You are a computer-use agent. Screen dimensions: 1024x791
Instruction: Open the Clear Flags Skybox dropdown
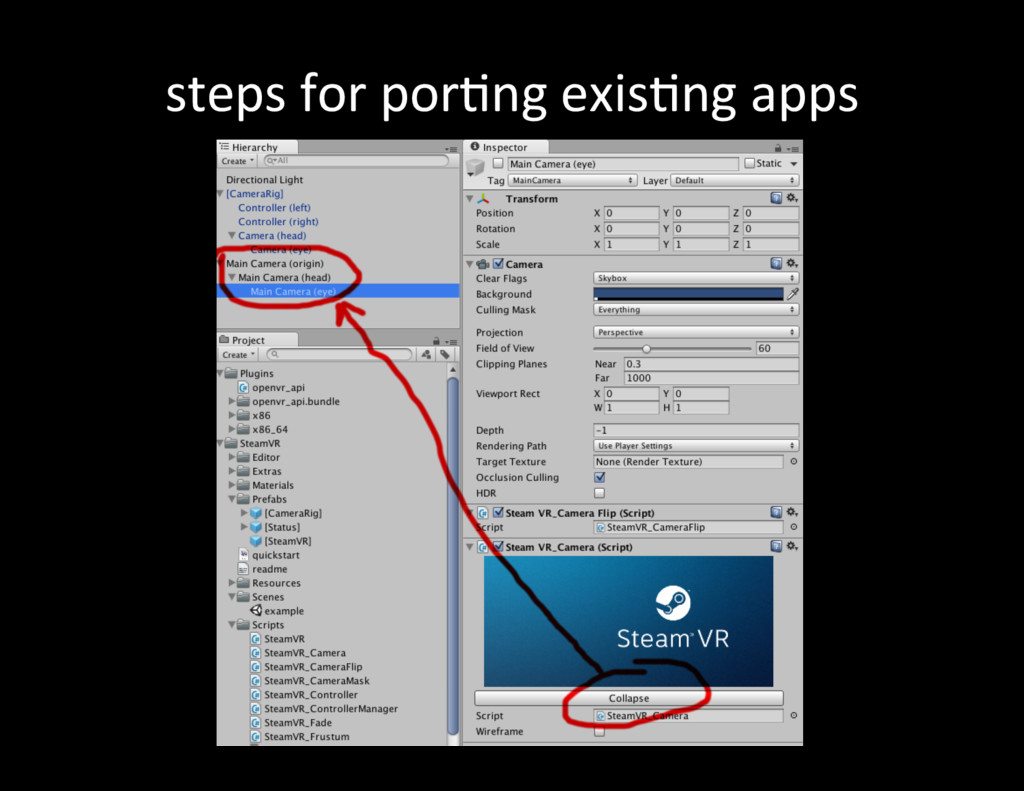pos(696,278)
